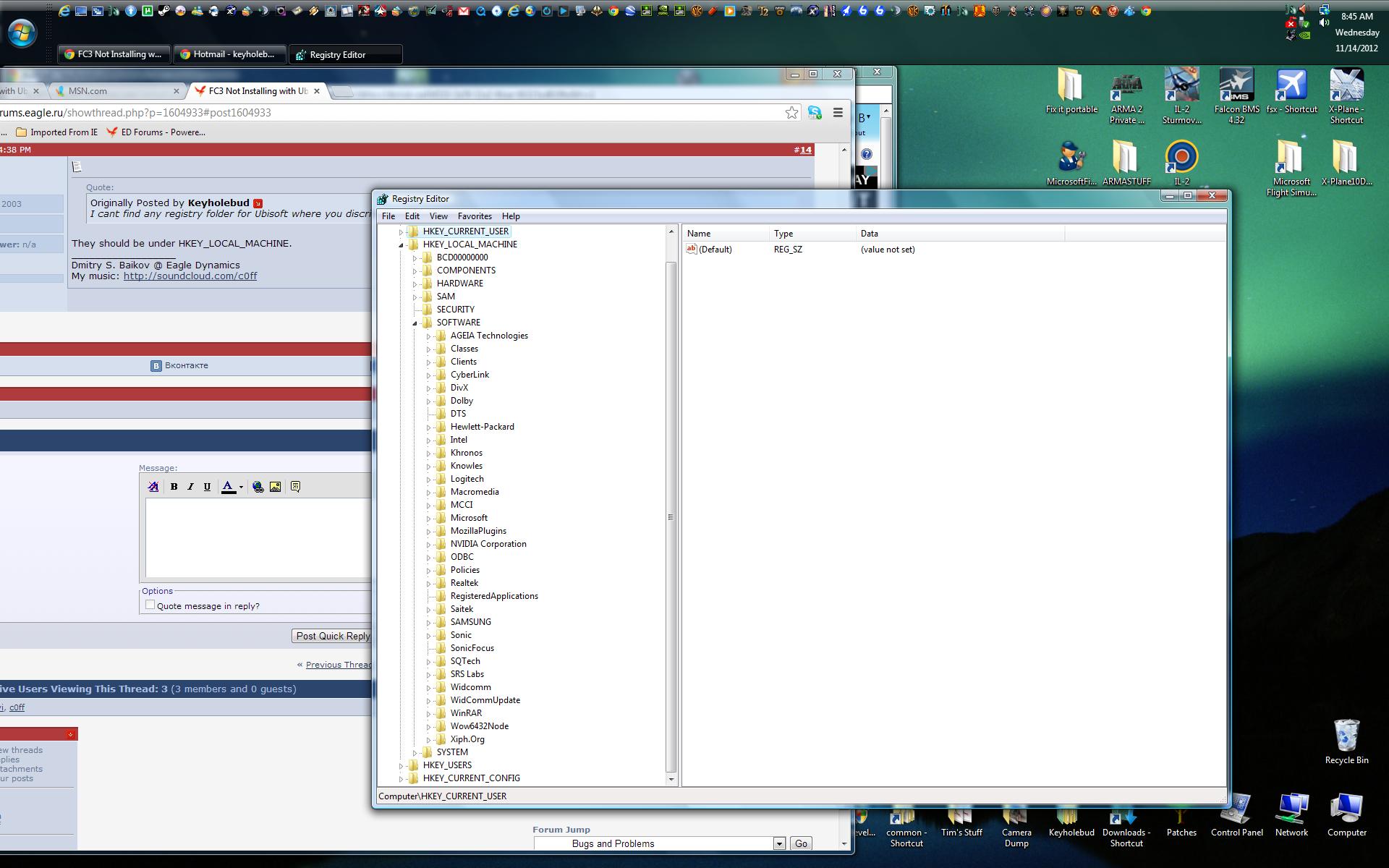The height and width of the screenshot is (868, 1389).
Task: Open Chrome menu hamburger icon
Action: tap(838, 112)
